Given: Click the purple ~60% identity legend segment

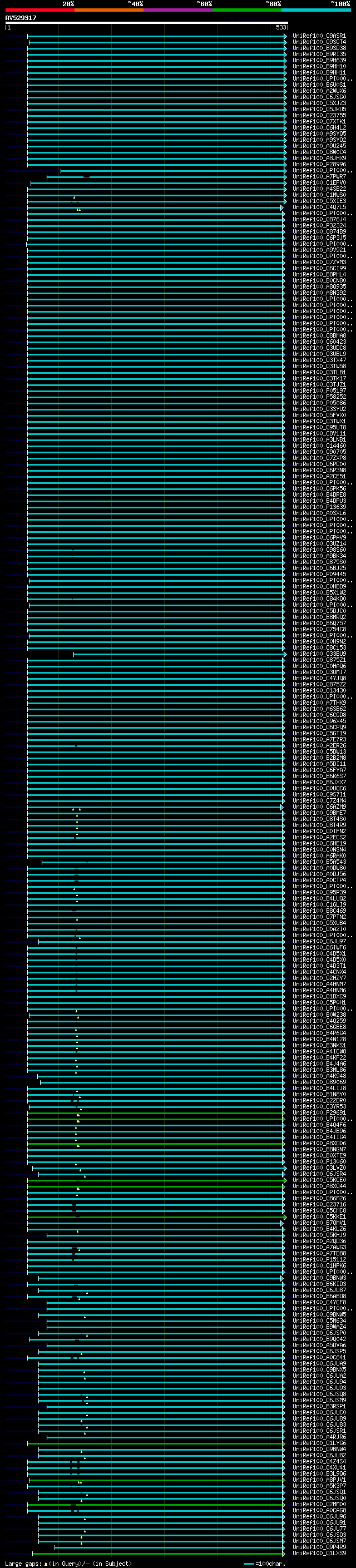Looking at the screenshot, I should point(177,10).
